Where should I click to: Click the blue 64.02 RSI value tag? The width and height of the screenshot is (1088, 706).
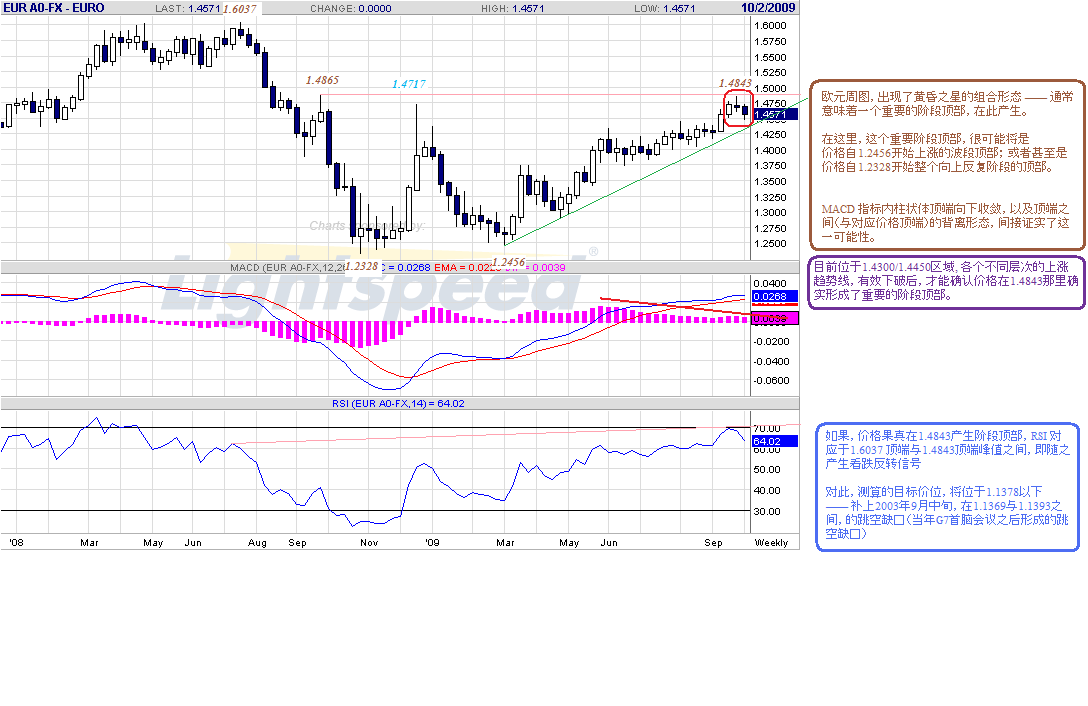[x=774, y=442]
